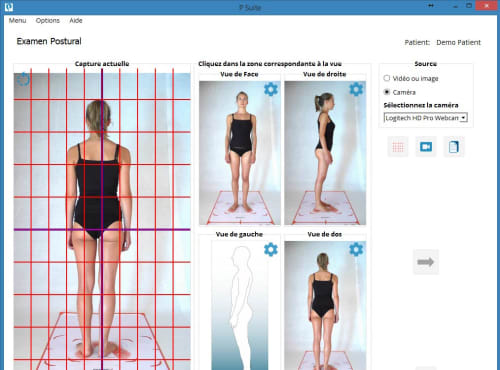Screen dimensions: 500x370
Task: Click the grey next arrow button
Action: point(426,262)
